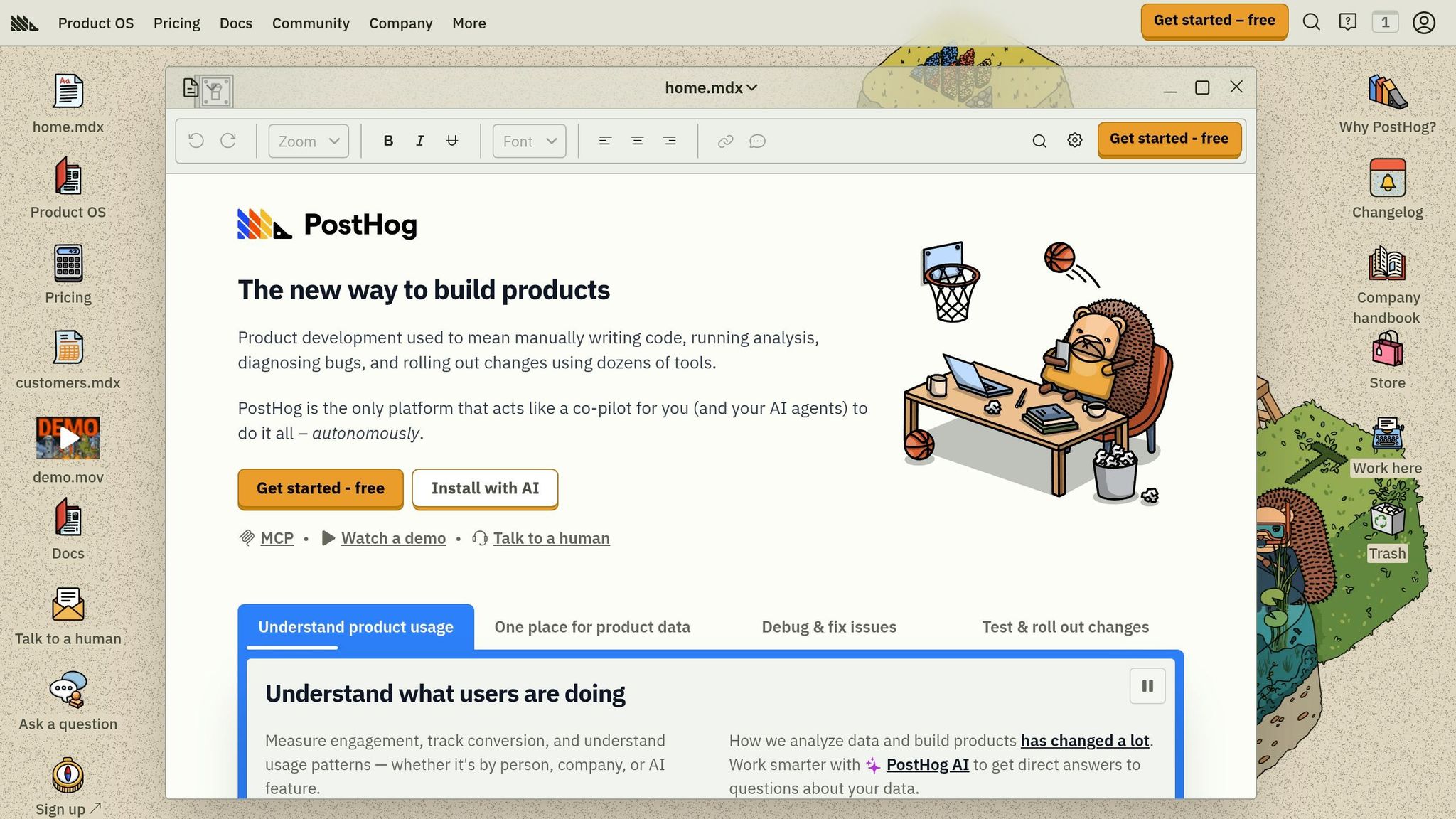Follow the Watch a demo link
The image size is (1456, 819).
point(393,538)
